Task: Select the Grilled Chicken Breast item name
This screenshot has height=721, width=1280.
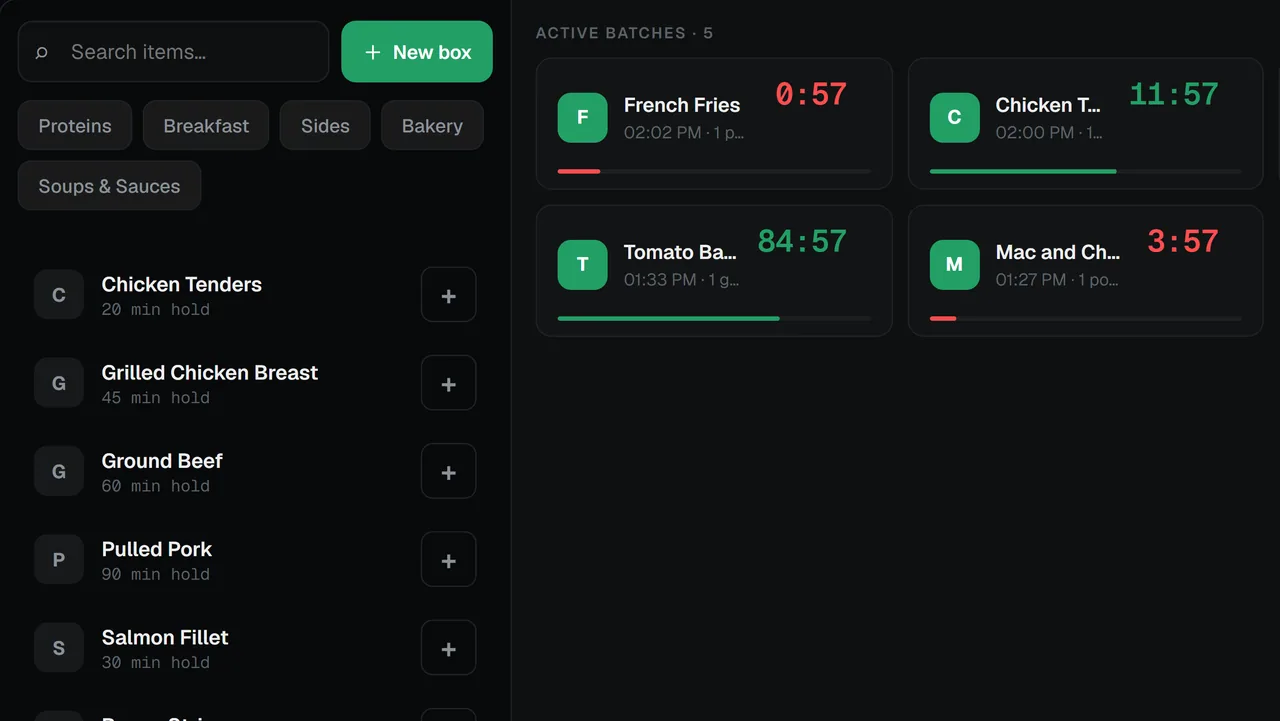Action: (x=209, y=372)
